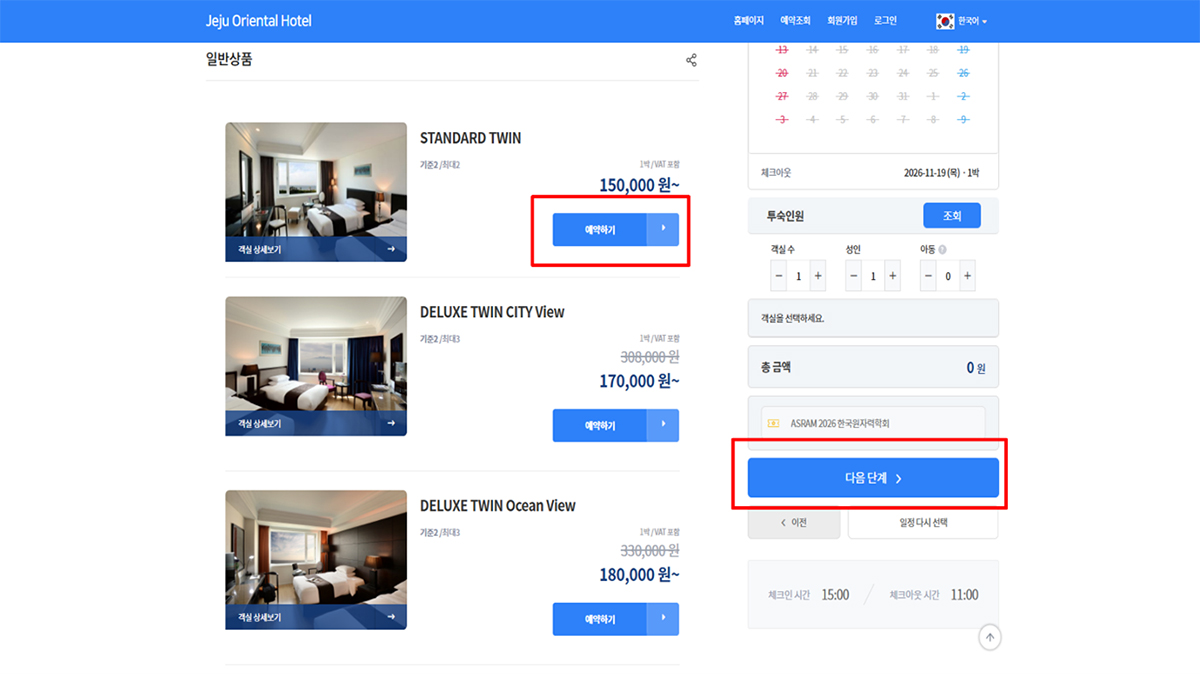1200x674 pixels.
Task: Open 회원가입 in top menu
Action: click(843, 21)
